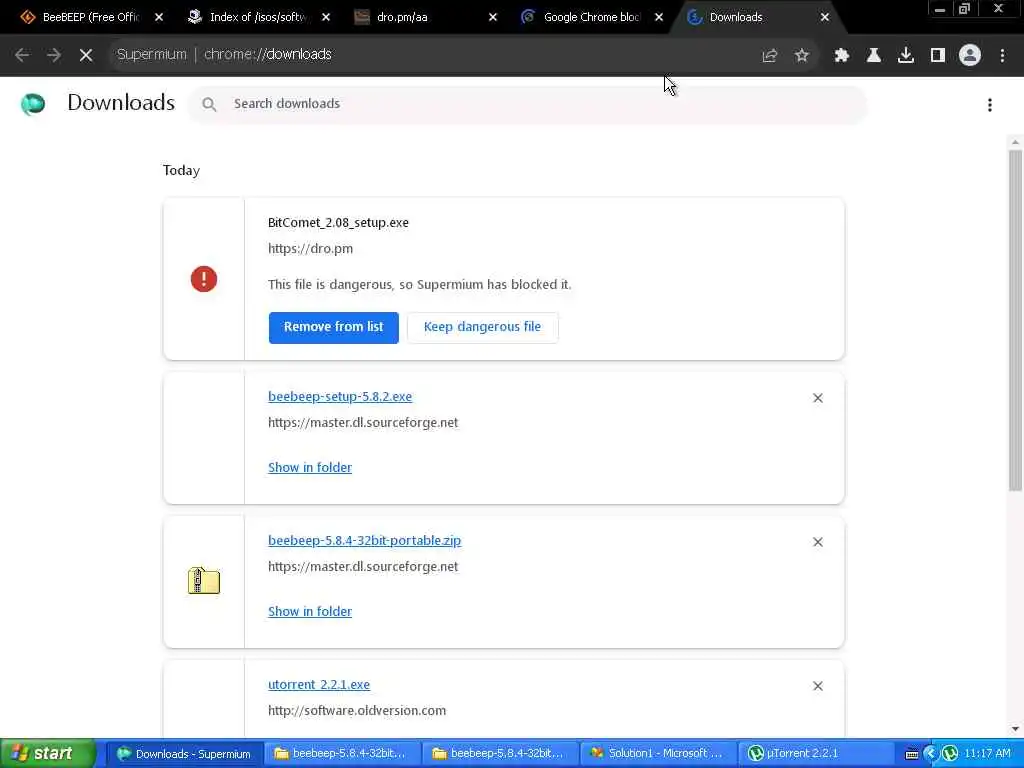Image resolution: width=1024 pixels, height=768 pixels.
Task: Click the 11:17 AM clock
Action: [987, 754]
